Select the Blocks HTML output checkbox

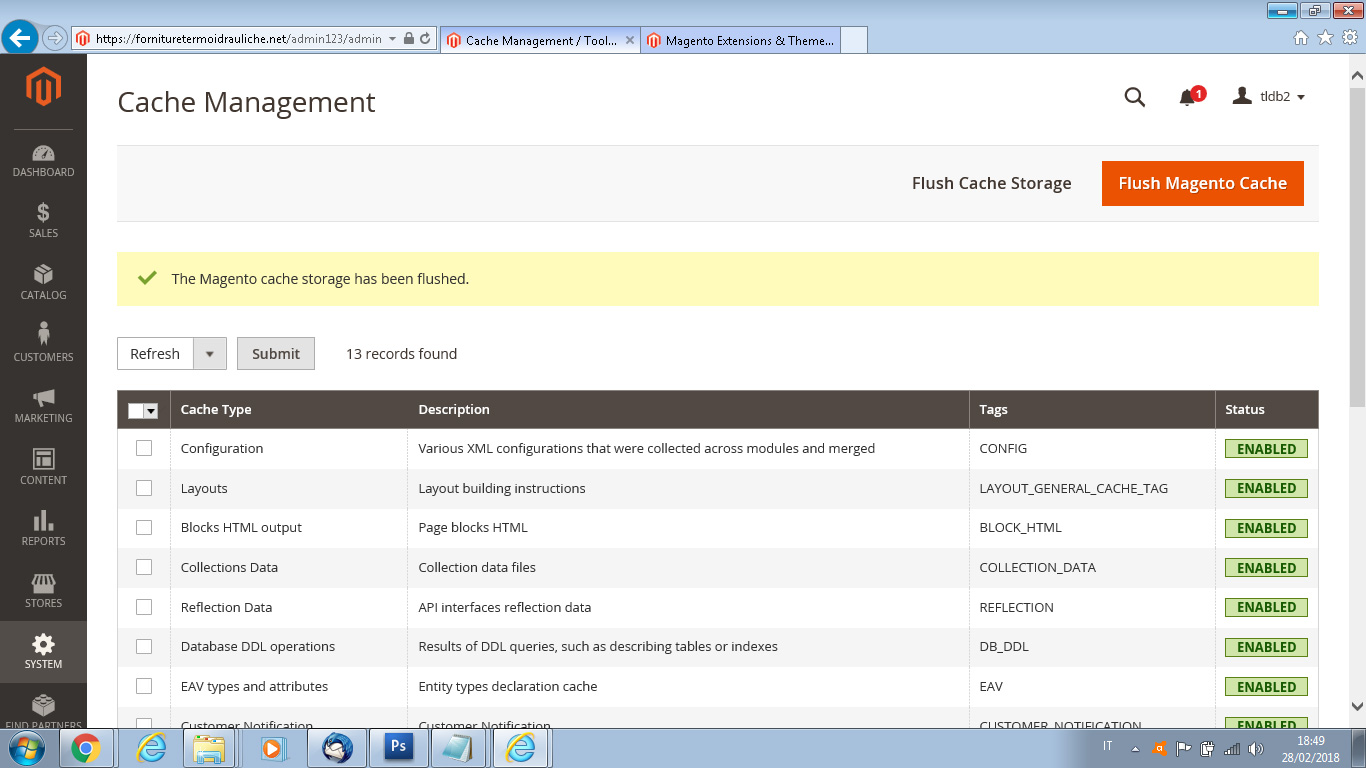pyautogui.click(x=144, y=527)
